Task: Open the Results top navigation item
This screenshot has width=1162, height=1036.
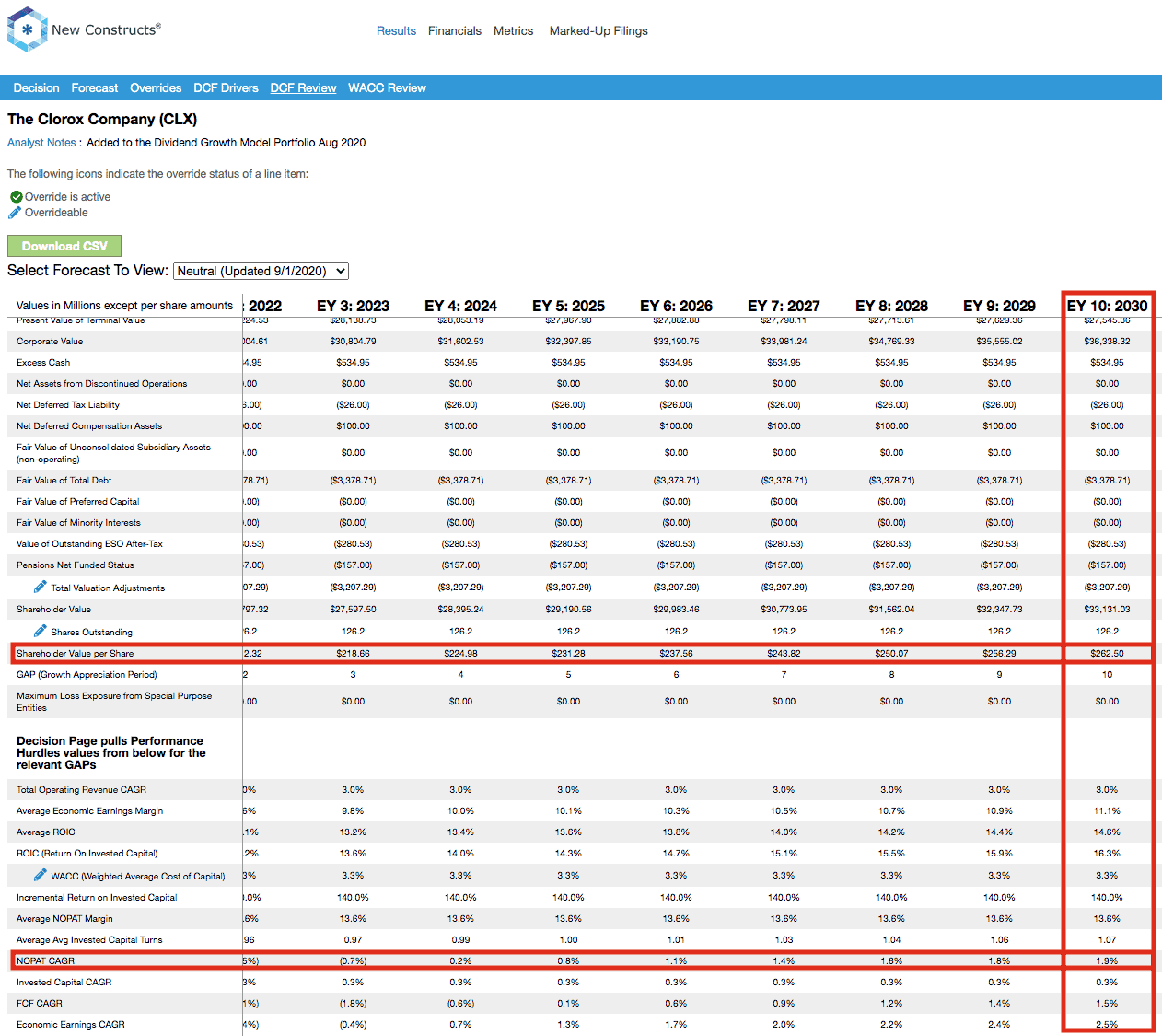Action: [x=396, y=30]
